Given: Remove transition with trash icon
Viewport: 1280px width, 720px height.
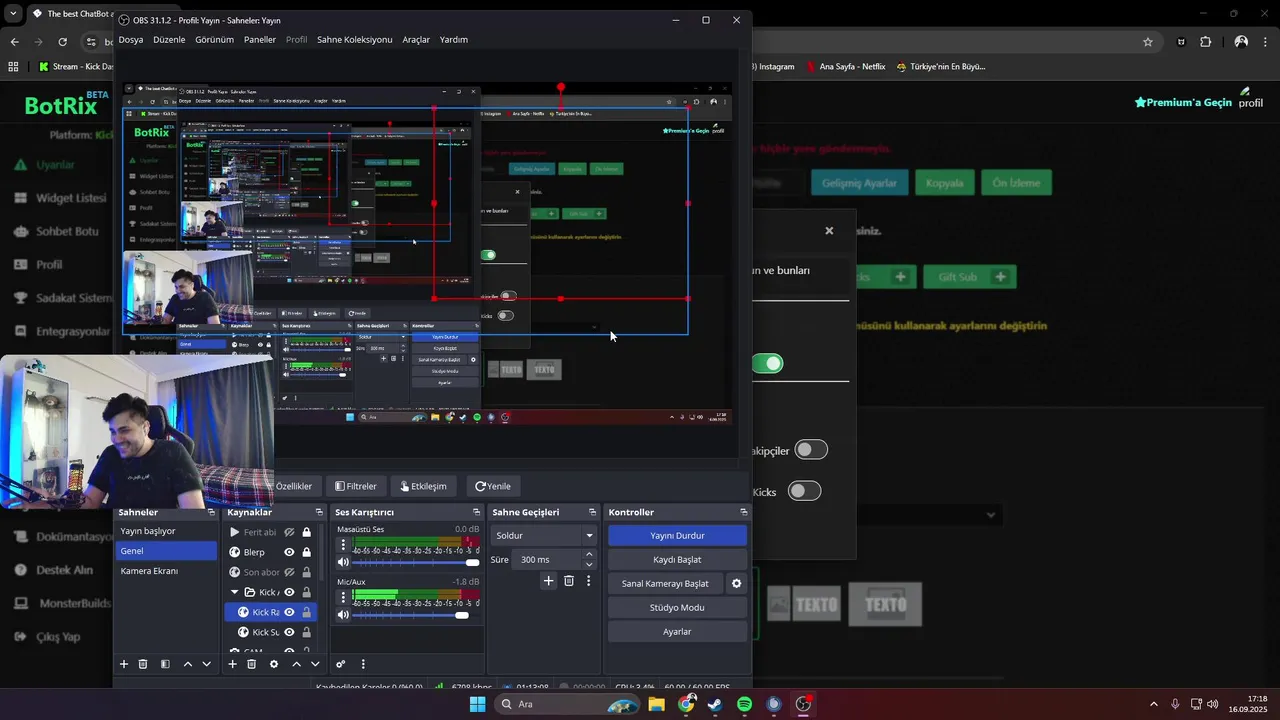Looking at the screenshot, I should (569, 581).
